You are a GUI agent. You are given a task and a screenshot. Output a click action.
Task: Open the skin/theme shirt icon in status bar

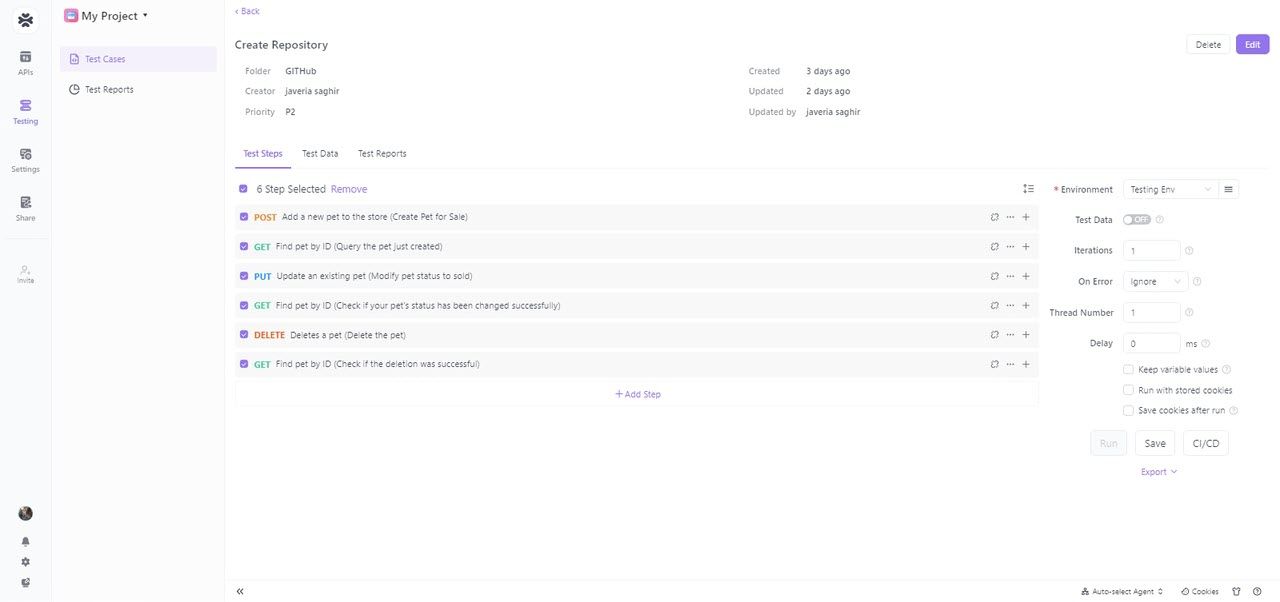pos(1236,591)
